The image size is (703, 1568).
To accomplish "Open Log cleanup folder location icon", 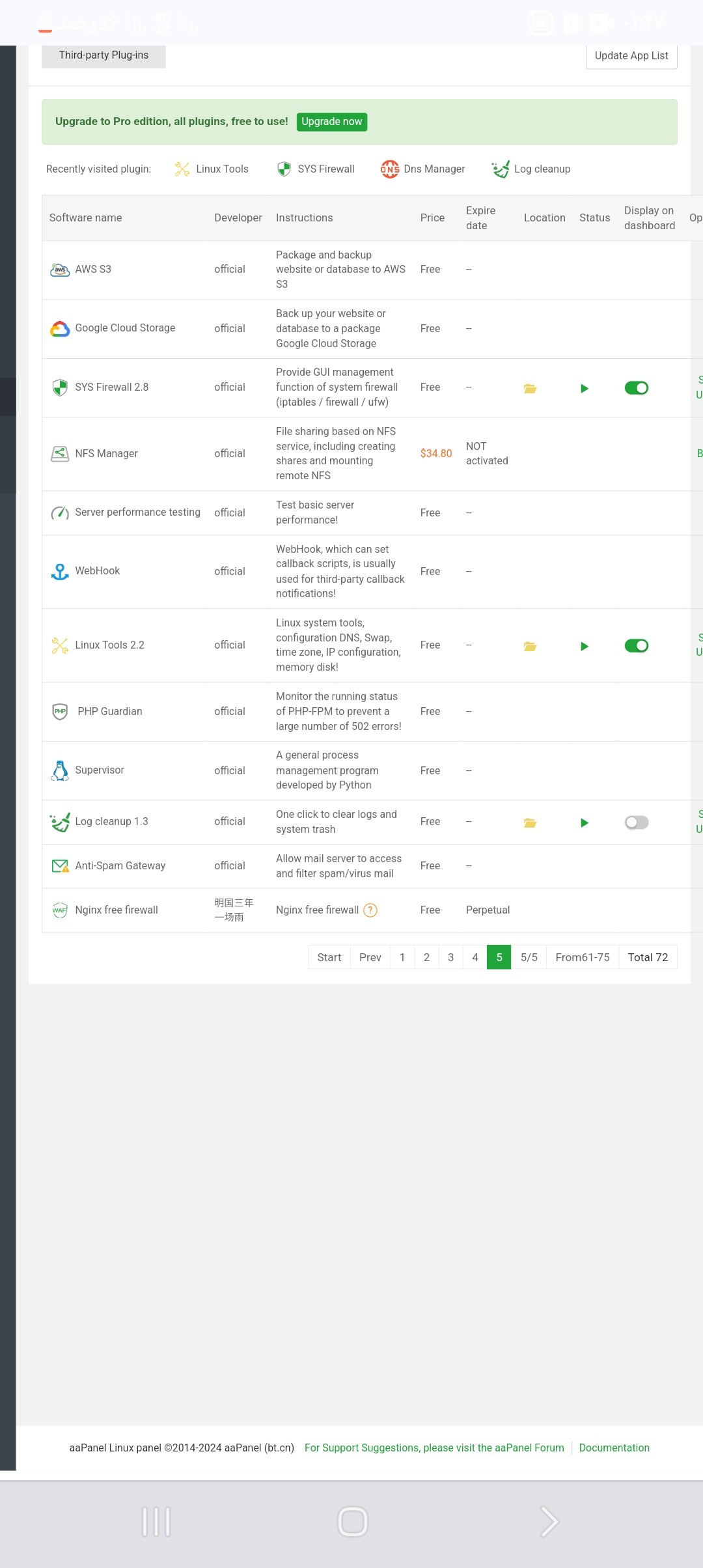I will [530, 822].
